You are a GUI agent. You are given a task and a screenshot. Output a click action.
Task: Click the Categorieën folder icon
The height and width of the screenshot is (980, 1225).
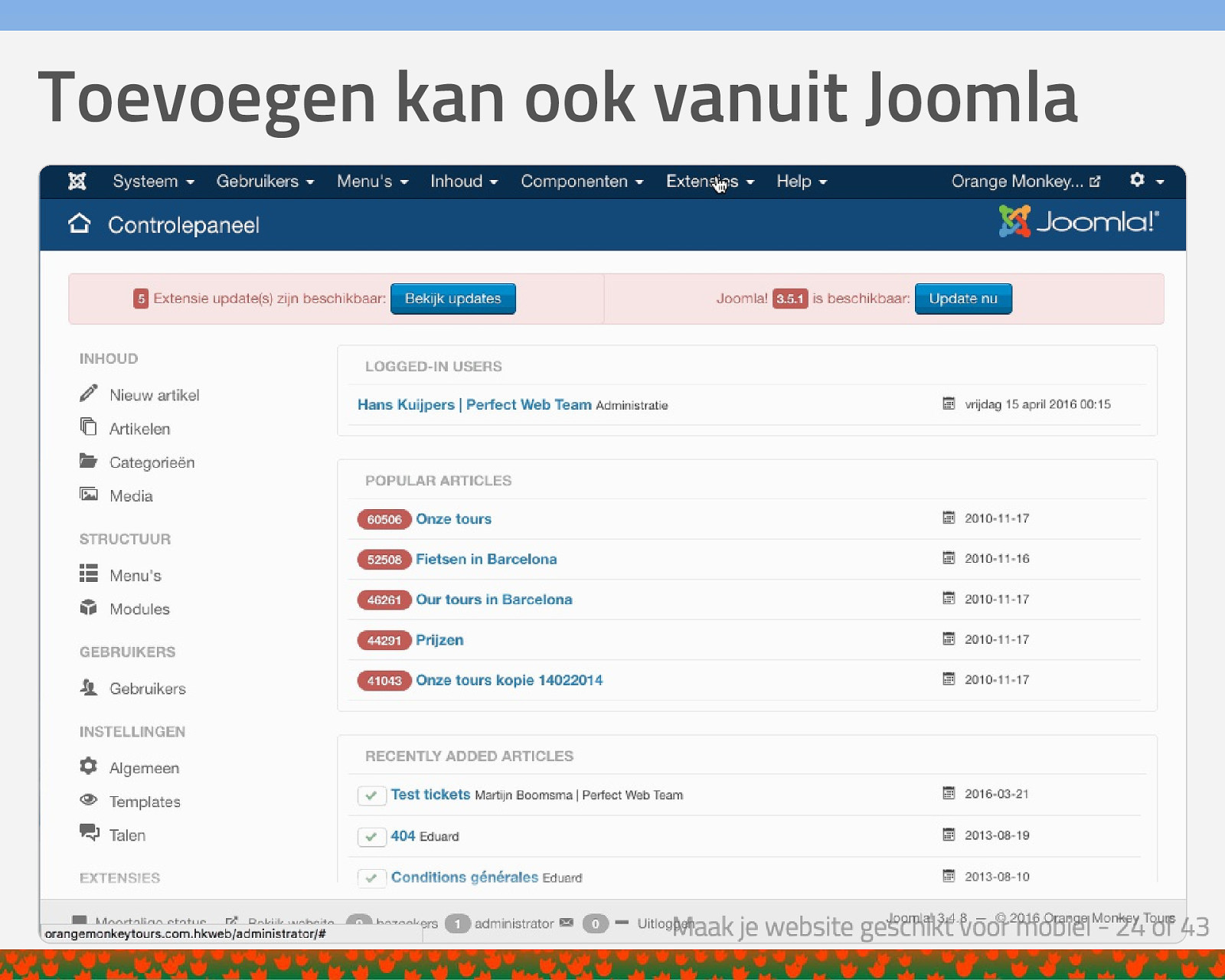tap(89, 461)
